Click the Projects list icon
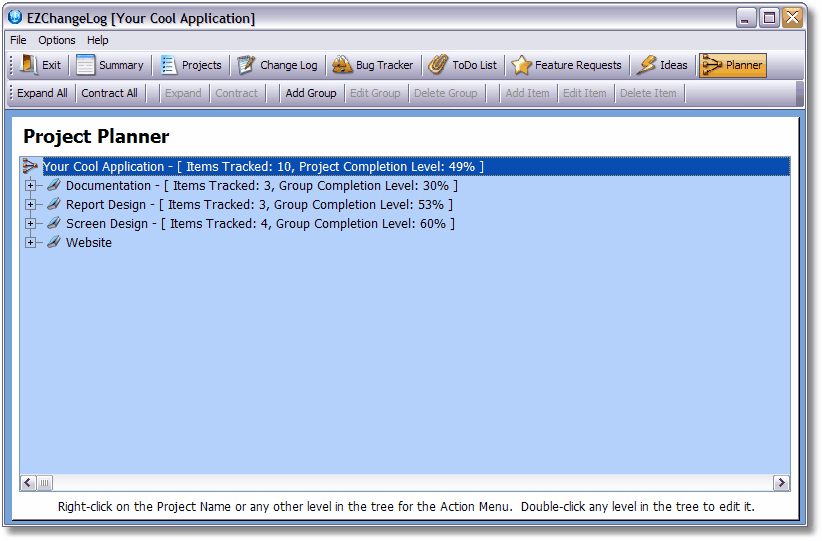Viewport: 822px width, 541px height. [x=168, y=65]
